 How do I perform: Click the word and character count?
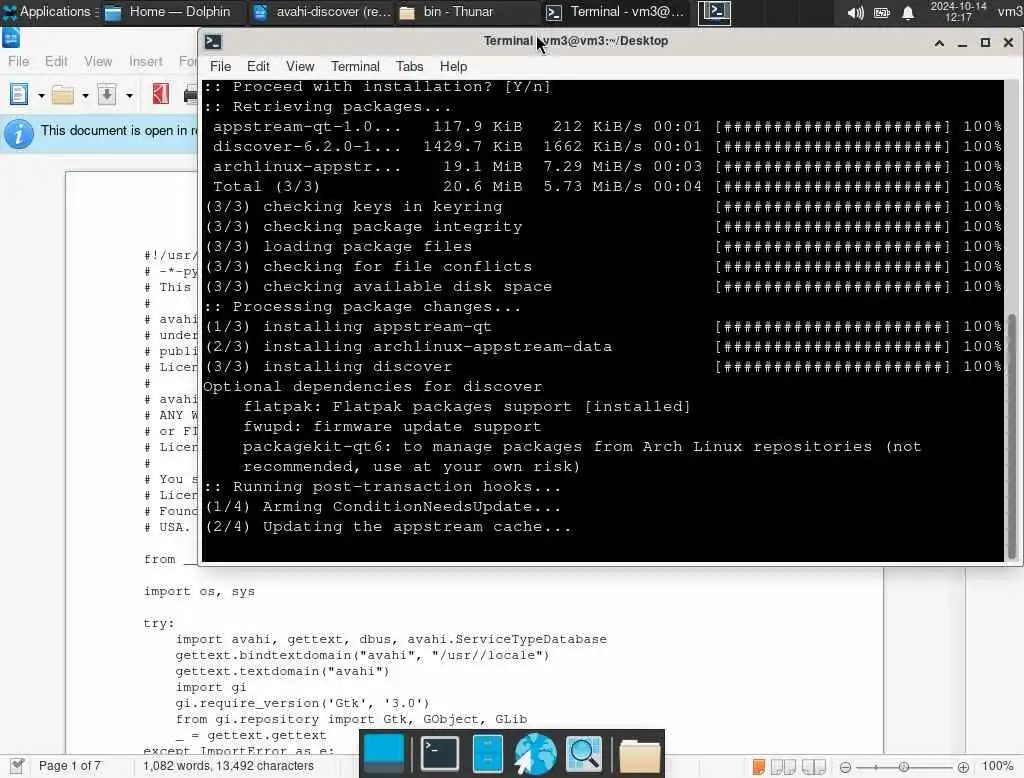point(229,766)
